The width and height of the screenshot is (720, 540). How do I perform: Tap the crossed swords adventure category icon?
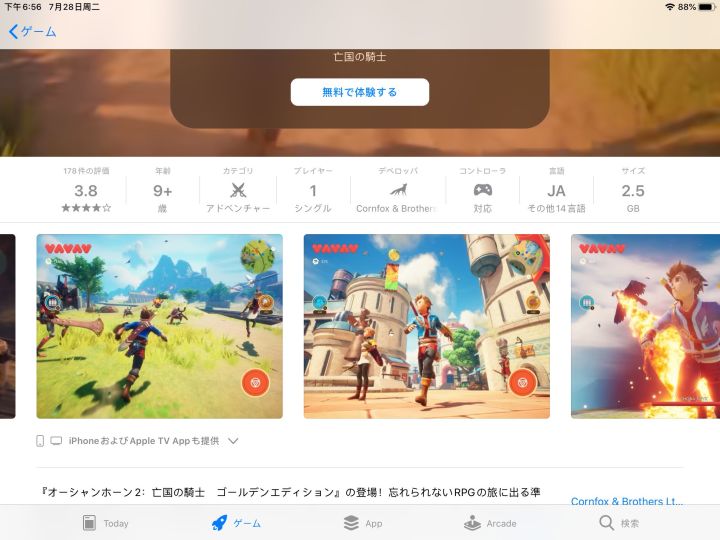click(238, 190)
